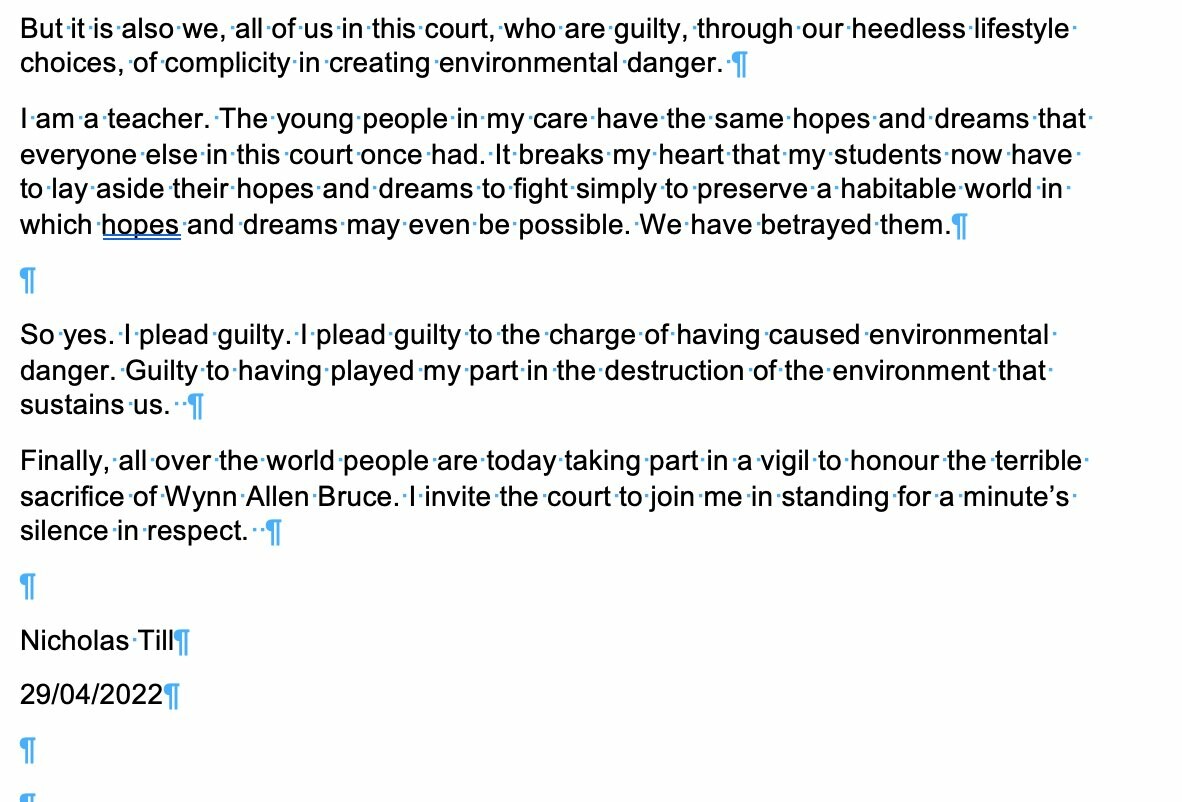
Task: Click the empty paragraph mark above 'Nicholas Till'
Action: [x=28, y=587]
